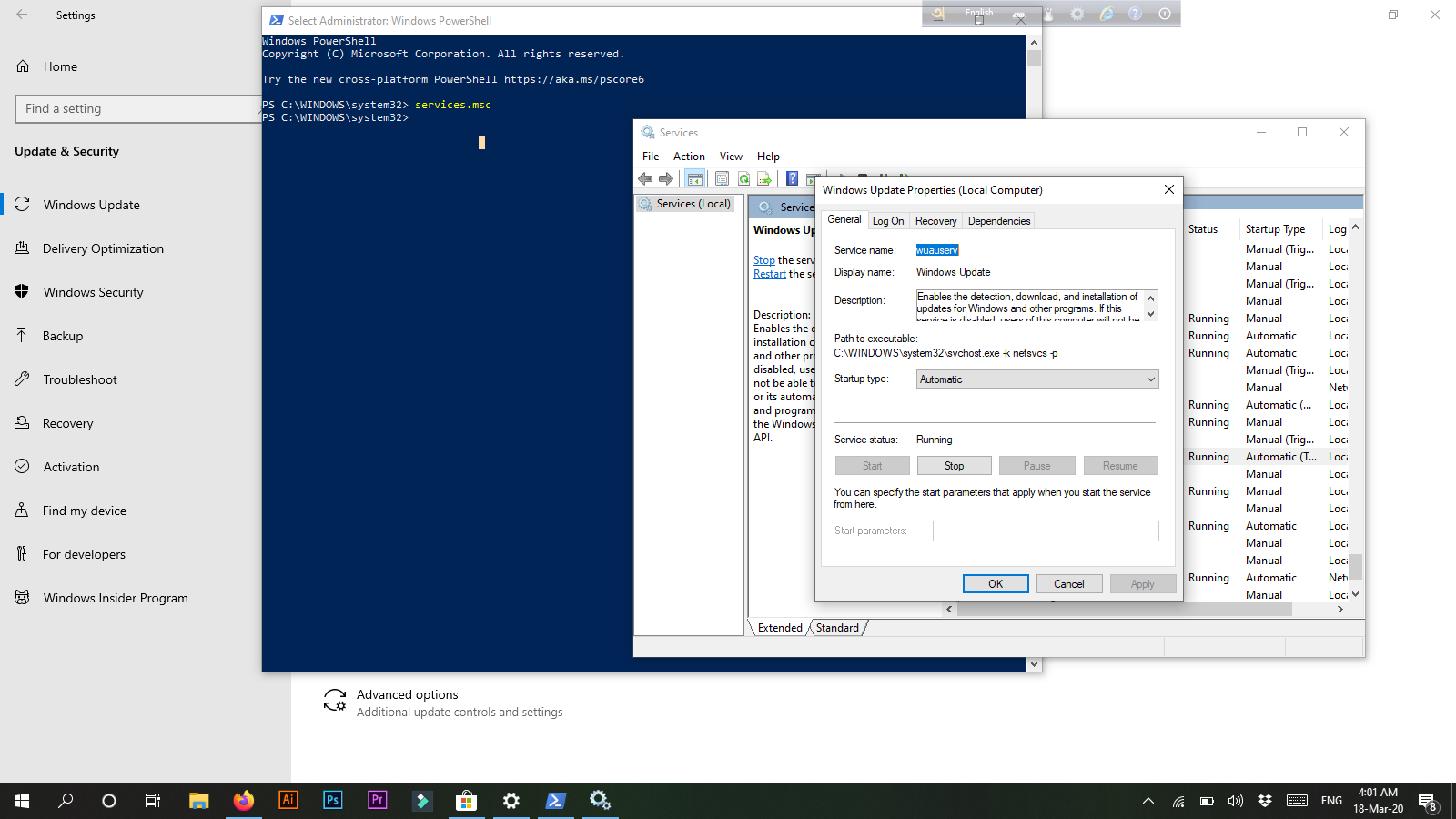Click the Settings back arrow
This screenshot has width=1456, height=819.
click(22, 15)
